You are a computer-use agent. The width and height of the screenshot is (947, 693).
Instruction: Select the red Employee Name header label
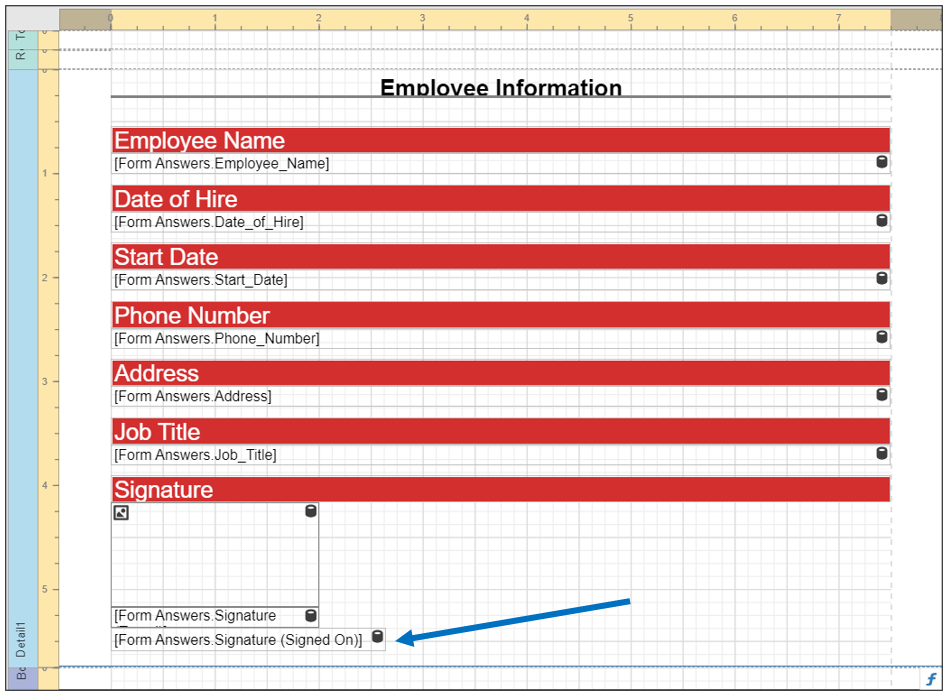[x=501, y=140]
